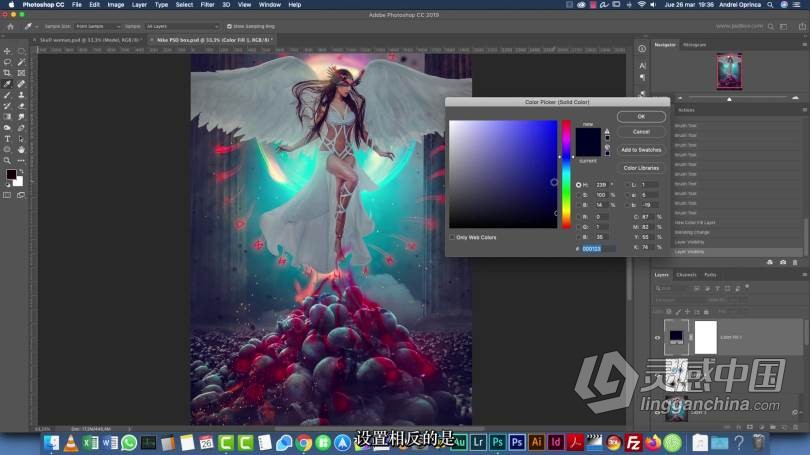Click the Home icon in options bar
The width and height of the screenshot is (810, 455).
click(10, 26)
